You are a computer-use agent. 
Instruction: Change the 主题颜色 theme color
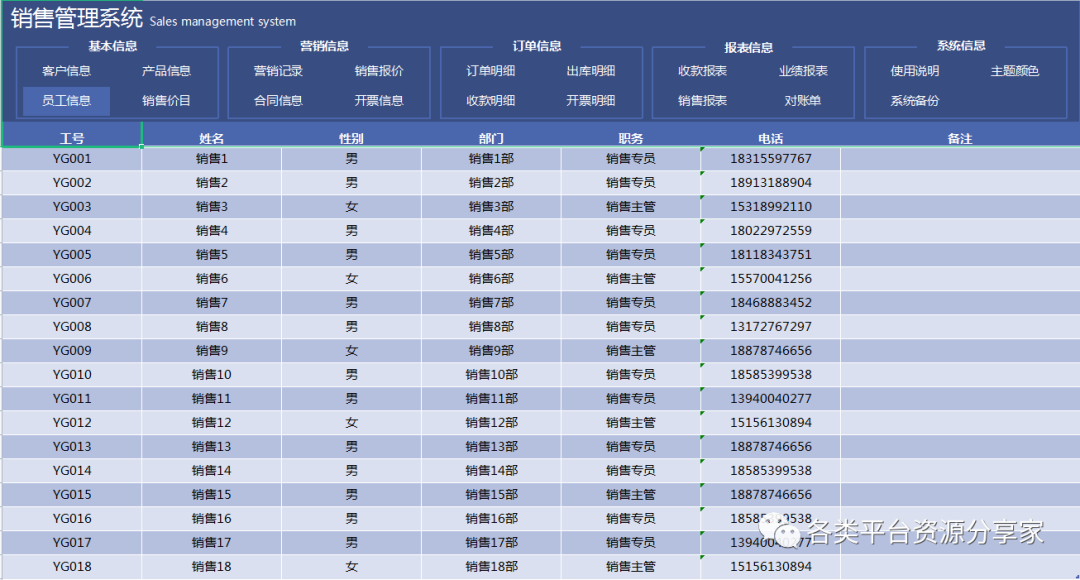click(1015, 71)
